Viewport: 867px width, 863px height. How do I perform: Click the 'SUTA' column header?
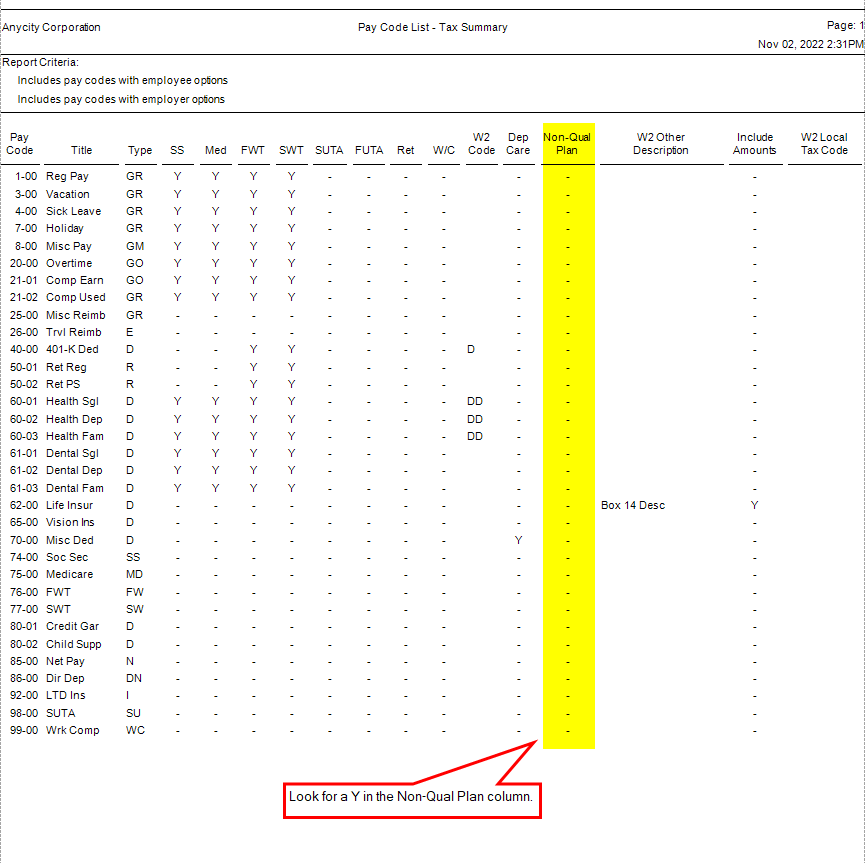(329, 150)
